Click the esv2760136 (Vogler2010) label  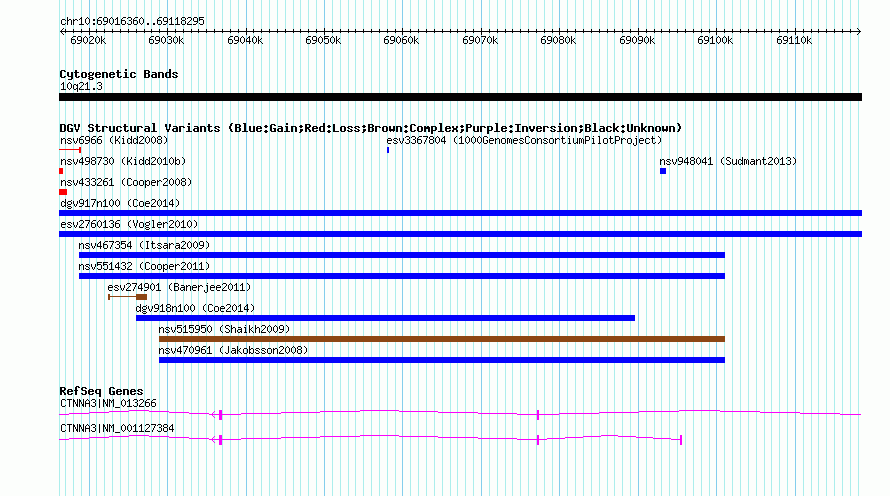[129, 224]
